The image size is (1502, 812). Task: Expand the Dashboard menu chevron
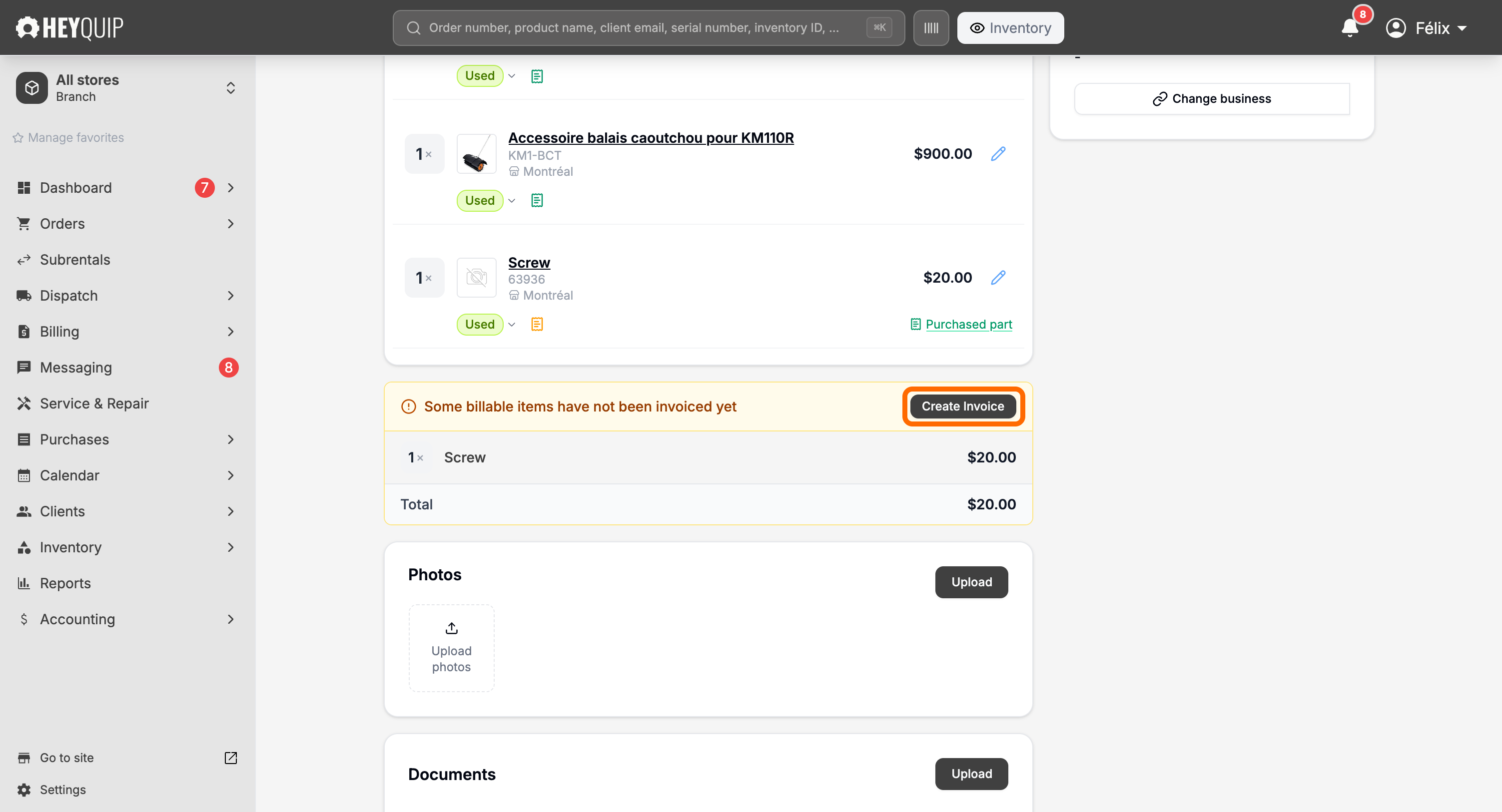pyautogui.click(x=231, y=188)
